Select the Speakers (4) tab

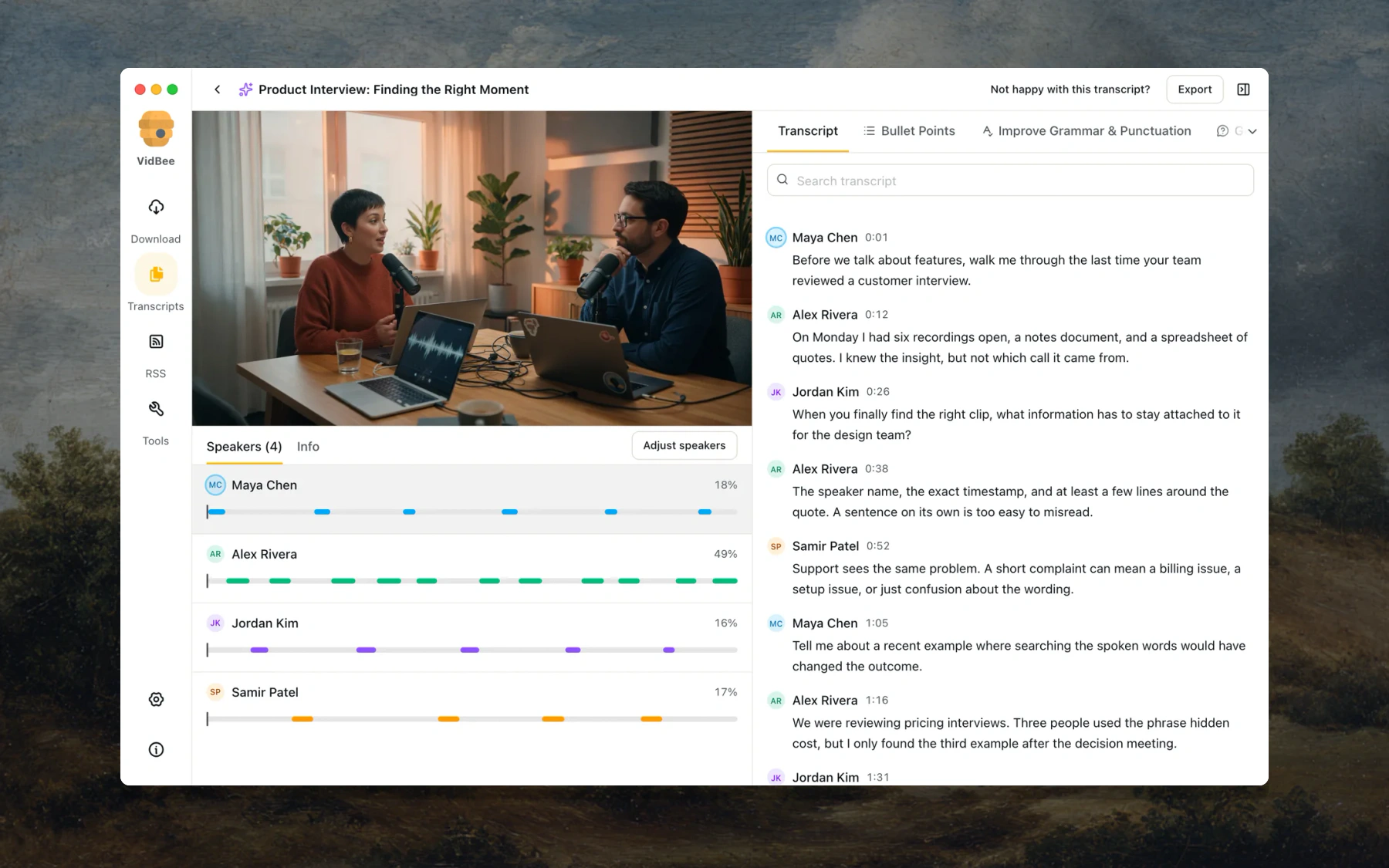click(x=244, y=447)
